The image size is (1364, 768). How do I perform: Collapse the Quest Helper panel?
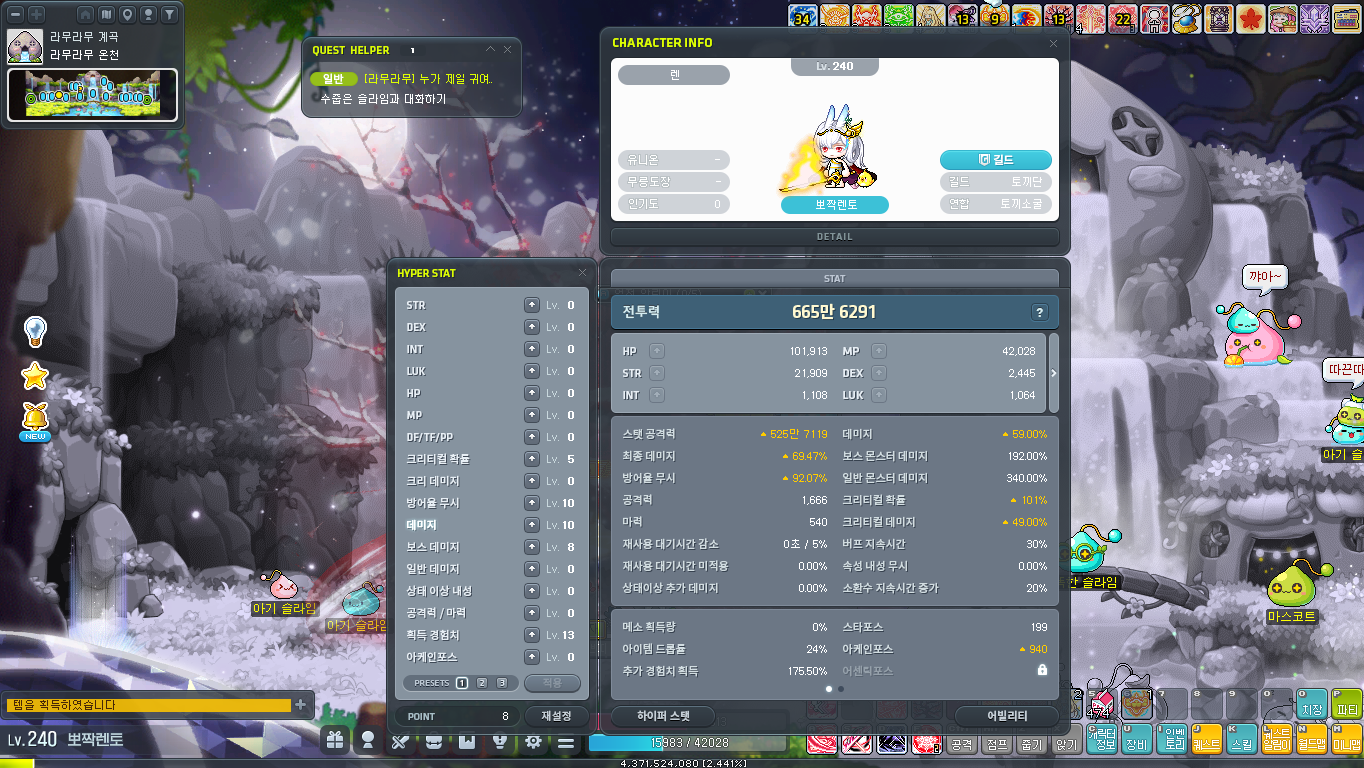coord(490,49)
